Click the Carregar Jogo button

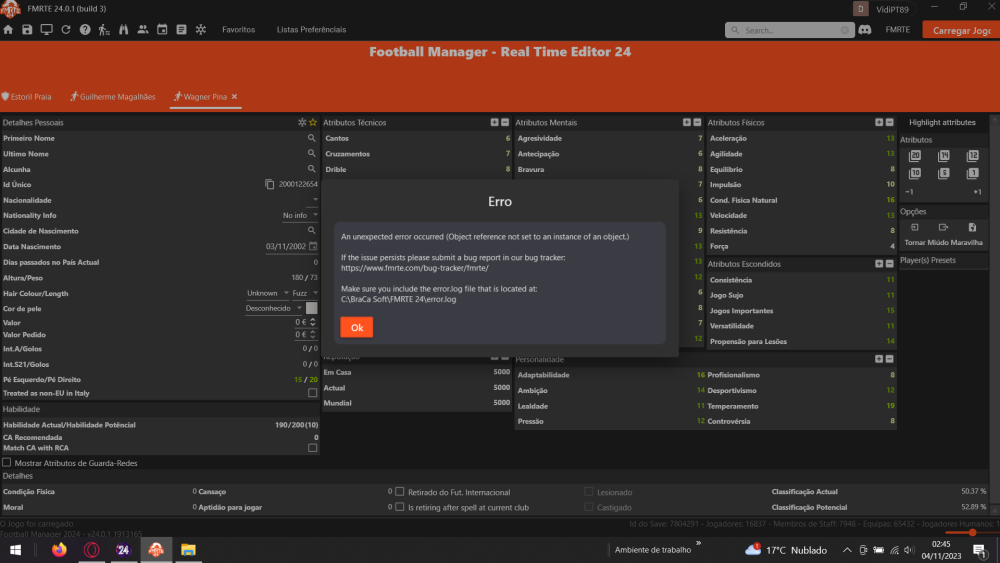point(961,30)
